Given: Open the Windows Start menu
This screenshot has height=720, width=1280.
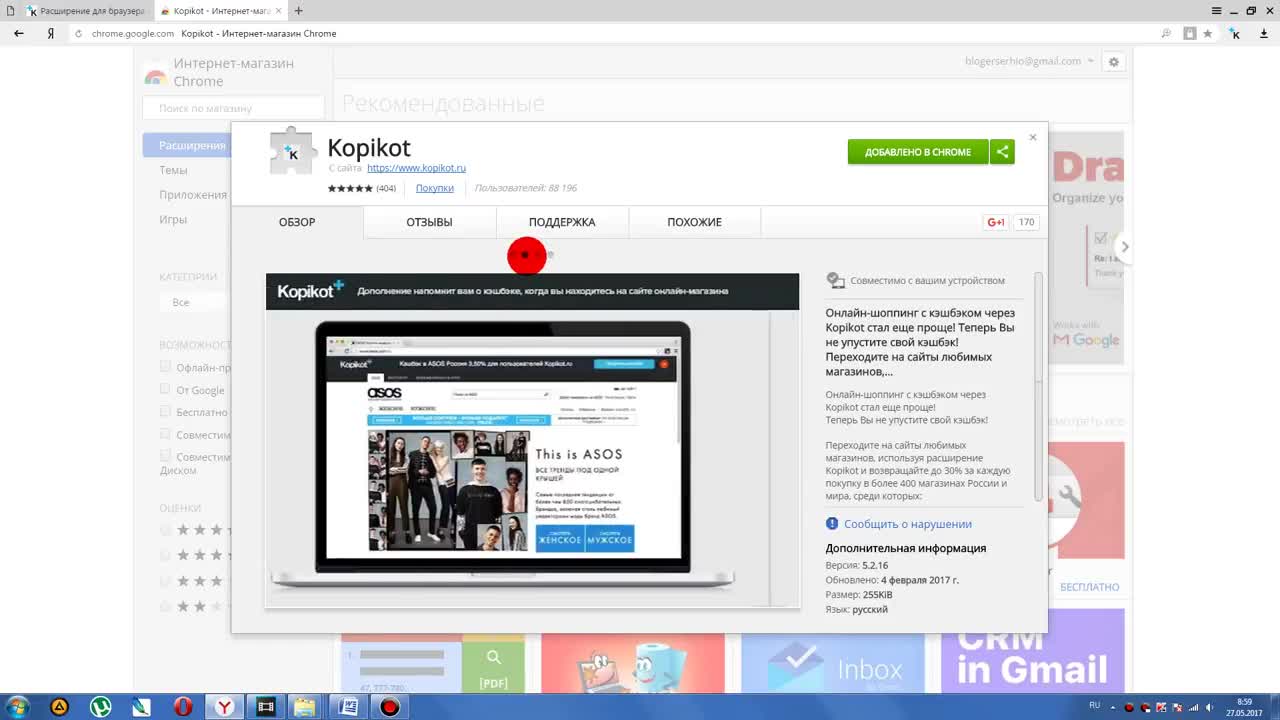Looking at the screenshot, I should pos(17,707).
